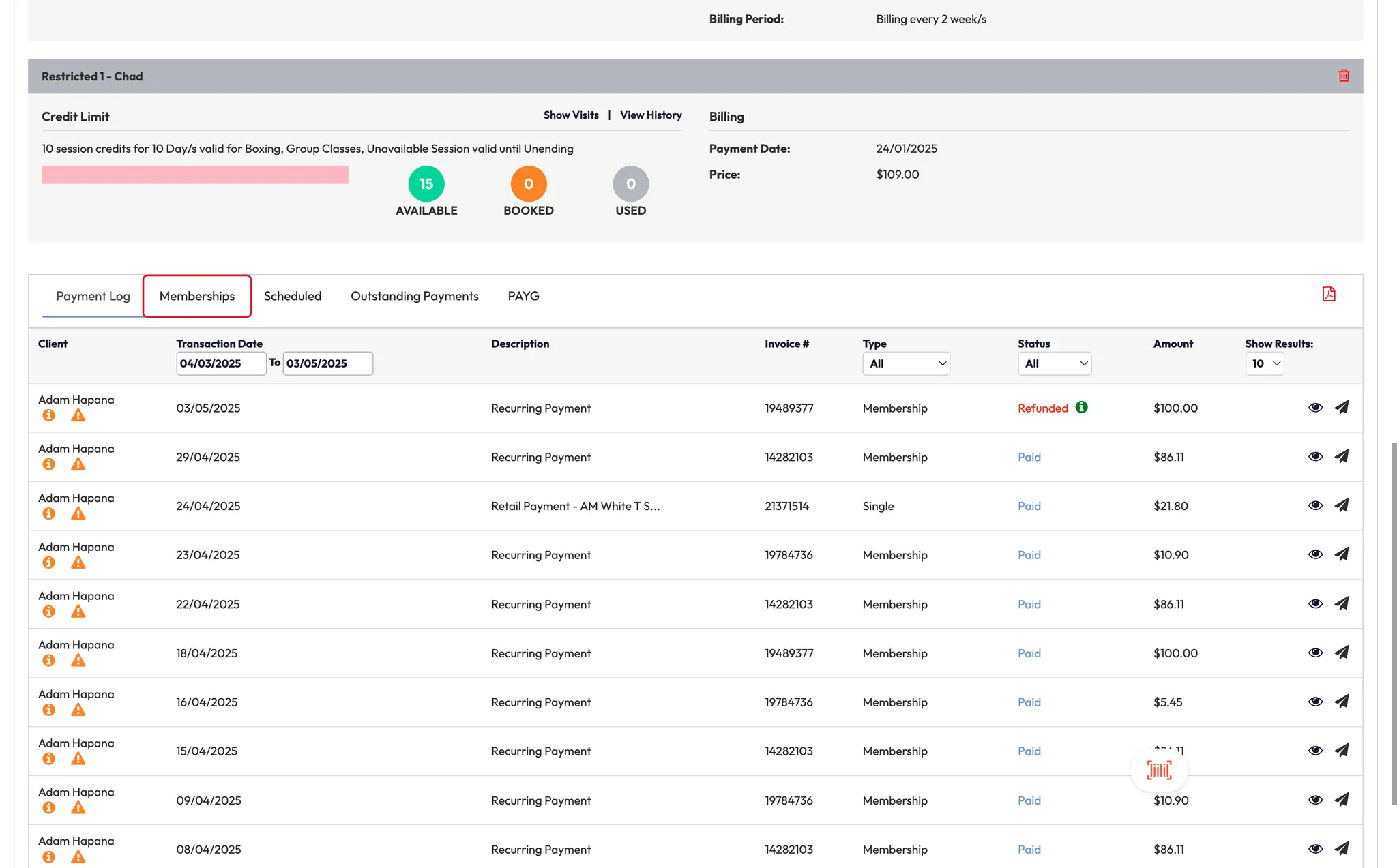Send the invoice for the 18/04/2025 $100.00 payment
Screen dimensions: 1397x868
1341,653
